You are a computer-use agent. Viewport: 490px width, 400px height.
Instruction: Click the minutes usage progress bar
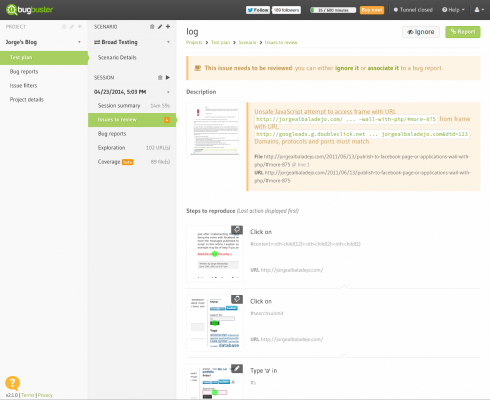click(333, 10)
